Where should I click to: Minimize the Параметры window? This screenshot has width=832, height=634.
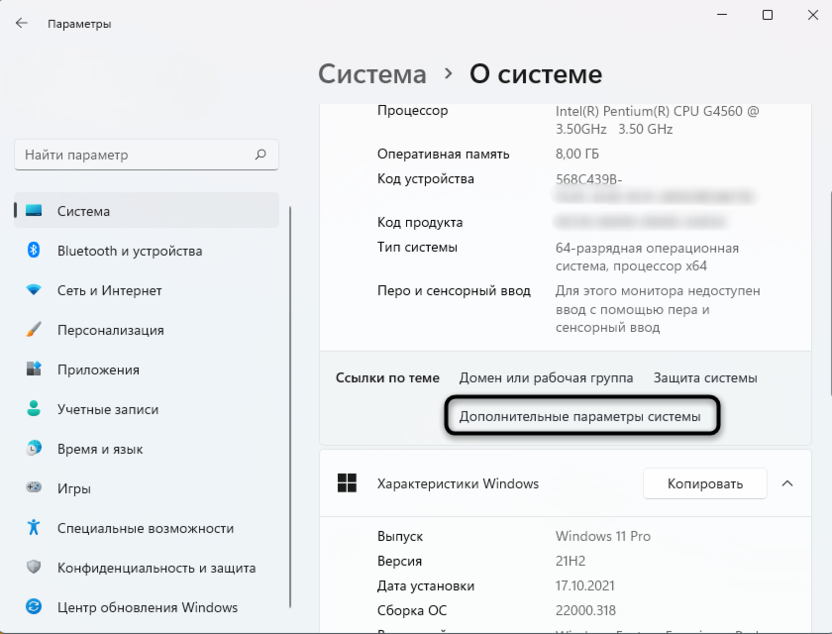(722, 15)
